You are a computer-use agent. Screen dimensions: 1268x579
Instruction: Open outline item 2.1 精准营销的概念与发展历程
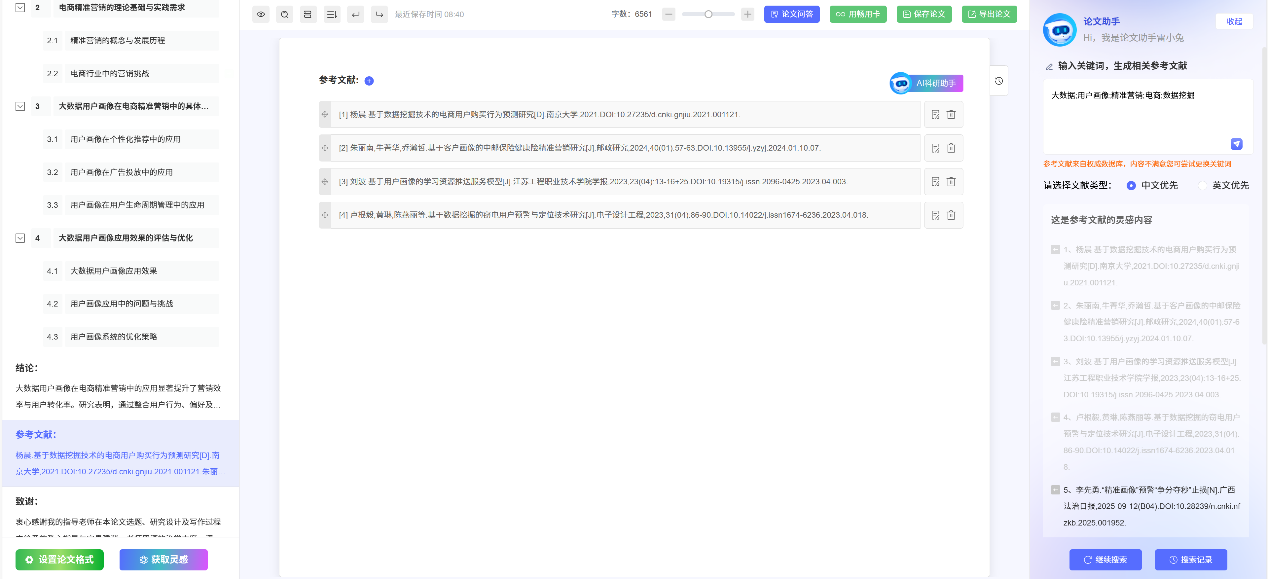(131, 41)
